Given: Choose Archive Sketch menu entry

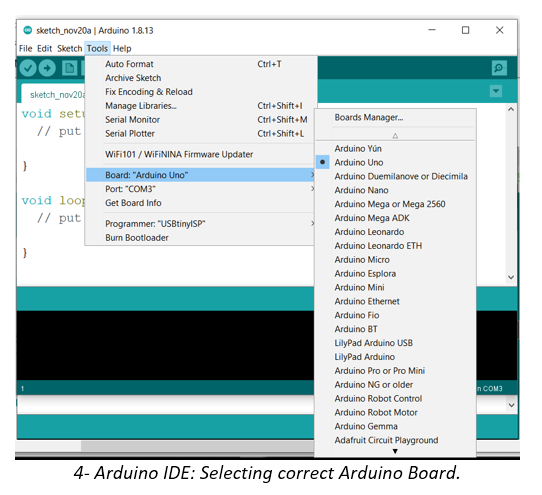Looking at the screenshot, I should [200, 78].
